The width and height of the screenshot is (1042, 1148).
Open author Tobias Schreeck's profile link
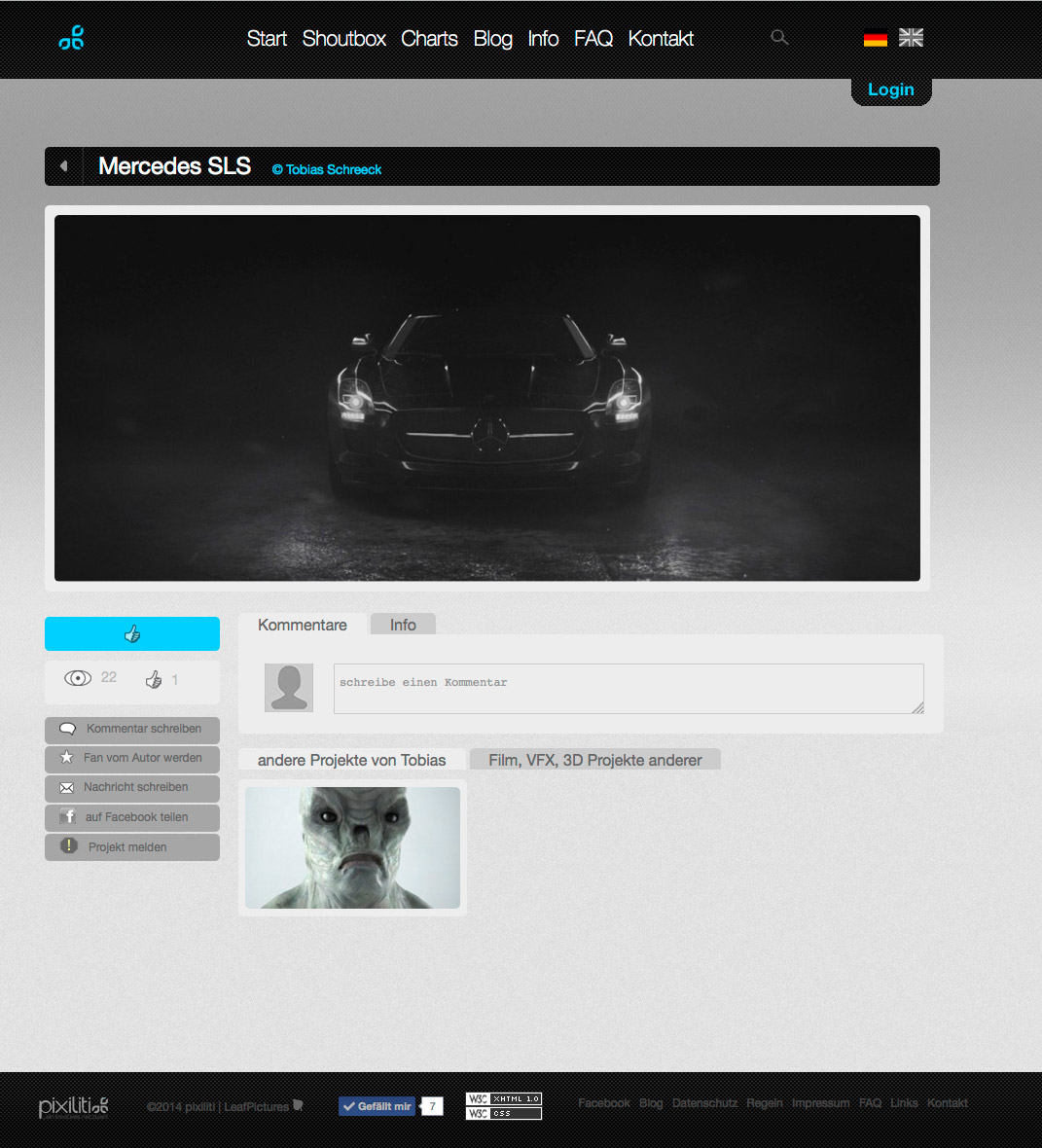pos(327,170)
